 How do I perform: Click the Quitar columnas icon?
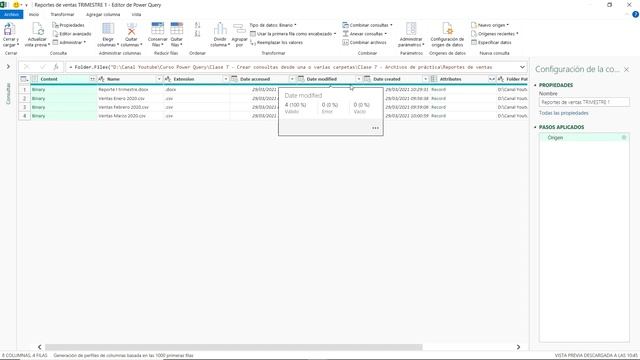[x=131, y=29]
